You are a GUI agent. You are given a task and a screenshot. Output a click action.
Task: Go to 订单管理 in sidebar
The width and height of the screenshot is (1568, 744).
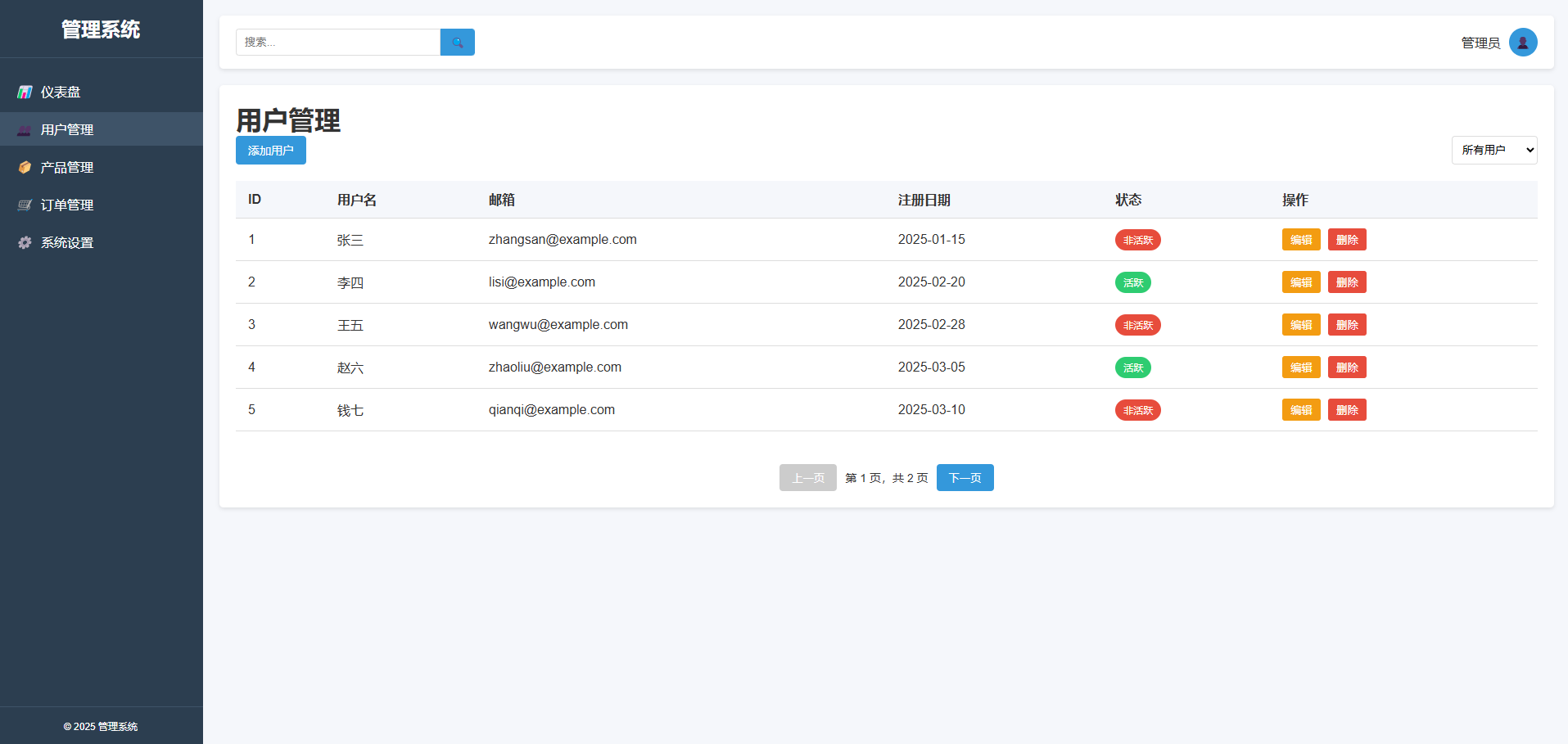click(x=67, y=205)
